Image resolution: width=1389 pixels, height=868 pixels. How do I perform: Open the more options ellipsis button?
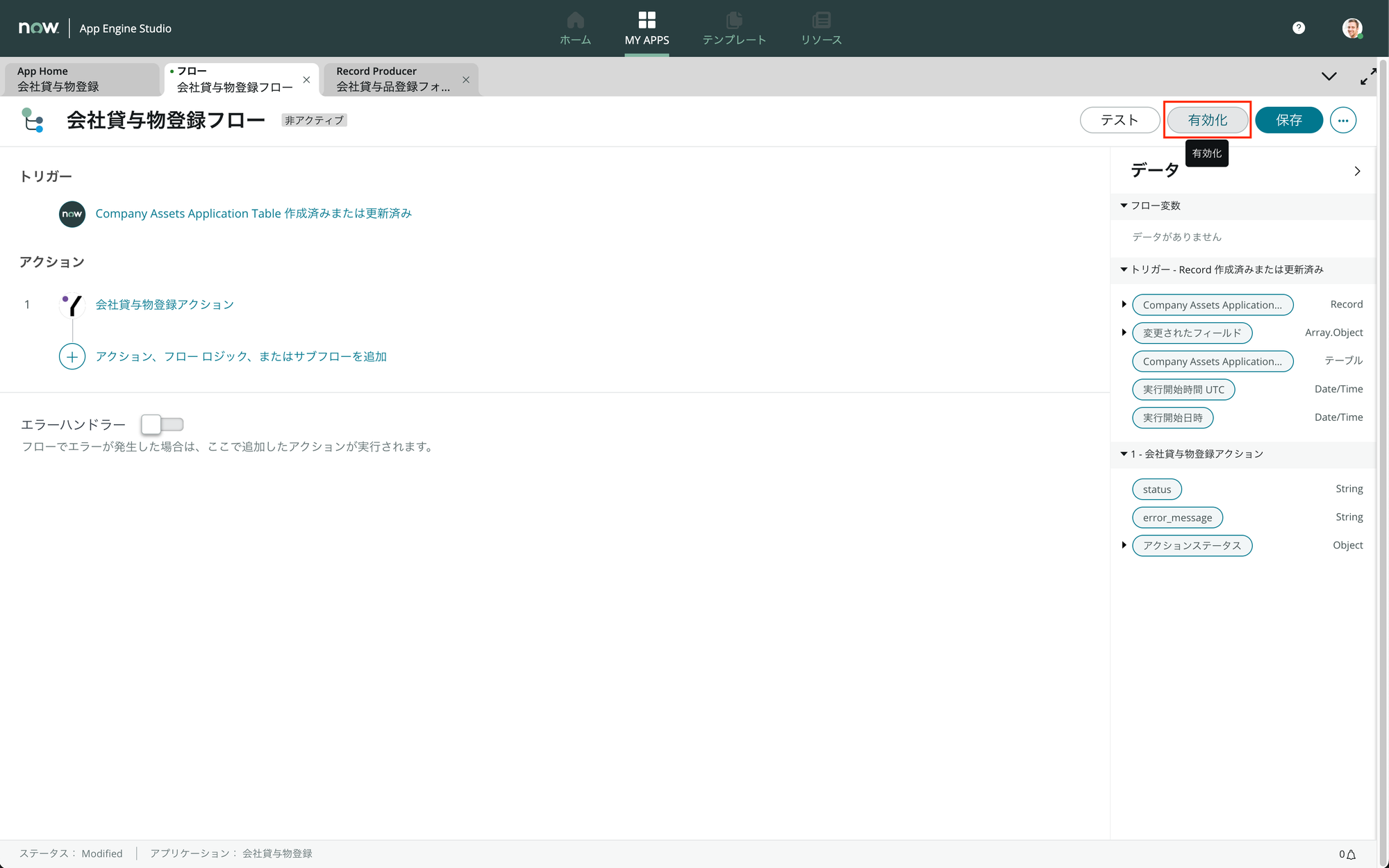point(1343,120)
